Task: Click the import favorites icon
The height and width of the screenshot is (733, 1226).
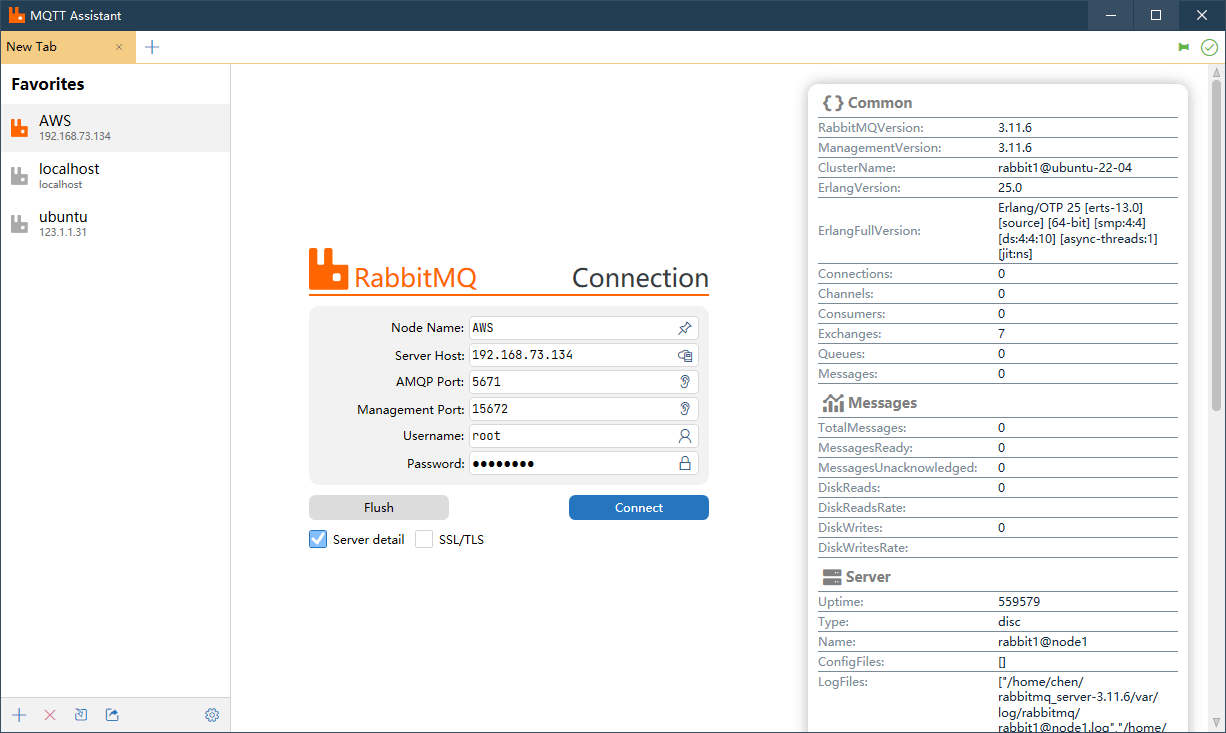Action: (x=81, y=715)
